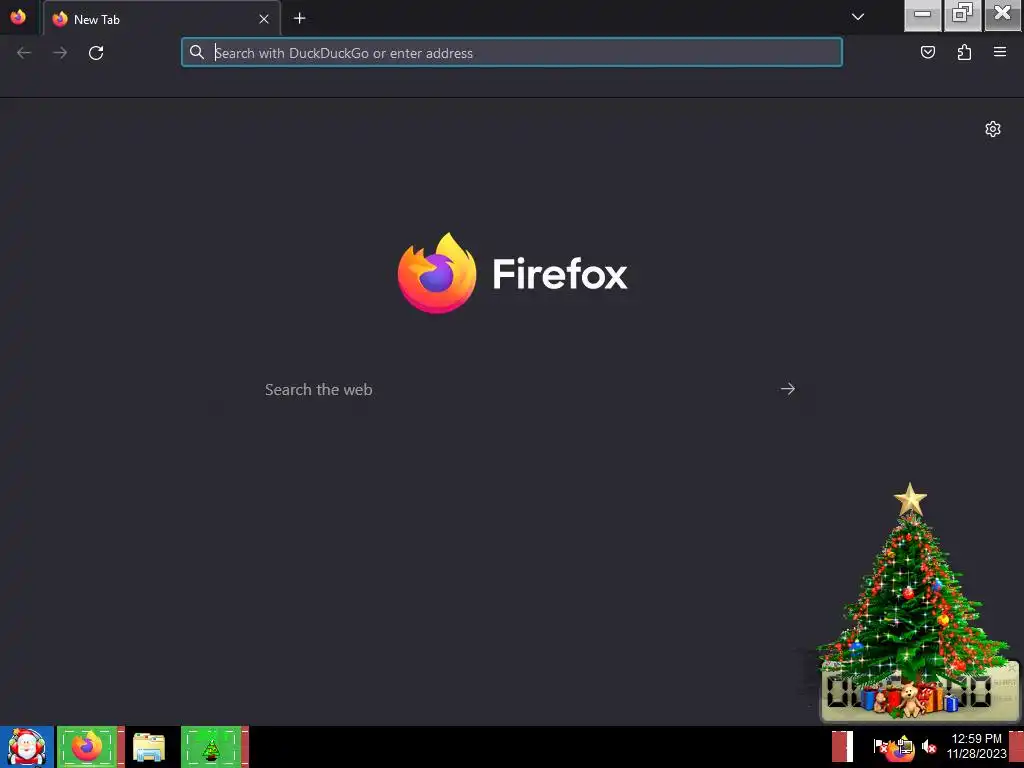Click the search magnifier in address bar
Screen dimensions: 1024x768
(197, 52)
